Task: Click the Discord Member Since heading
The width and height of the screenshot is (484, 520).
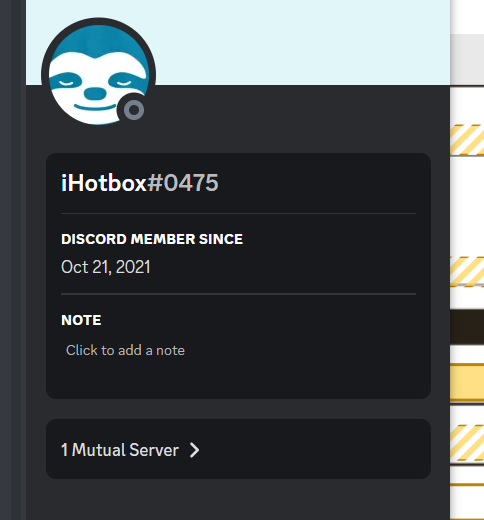Action: [152, 239]
